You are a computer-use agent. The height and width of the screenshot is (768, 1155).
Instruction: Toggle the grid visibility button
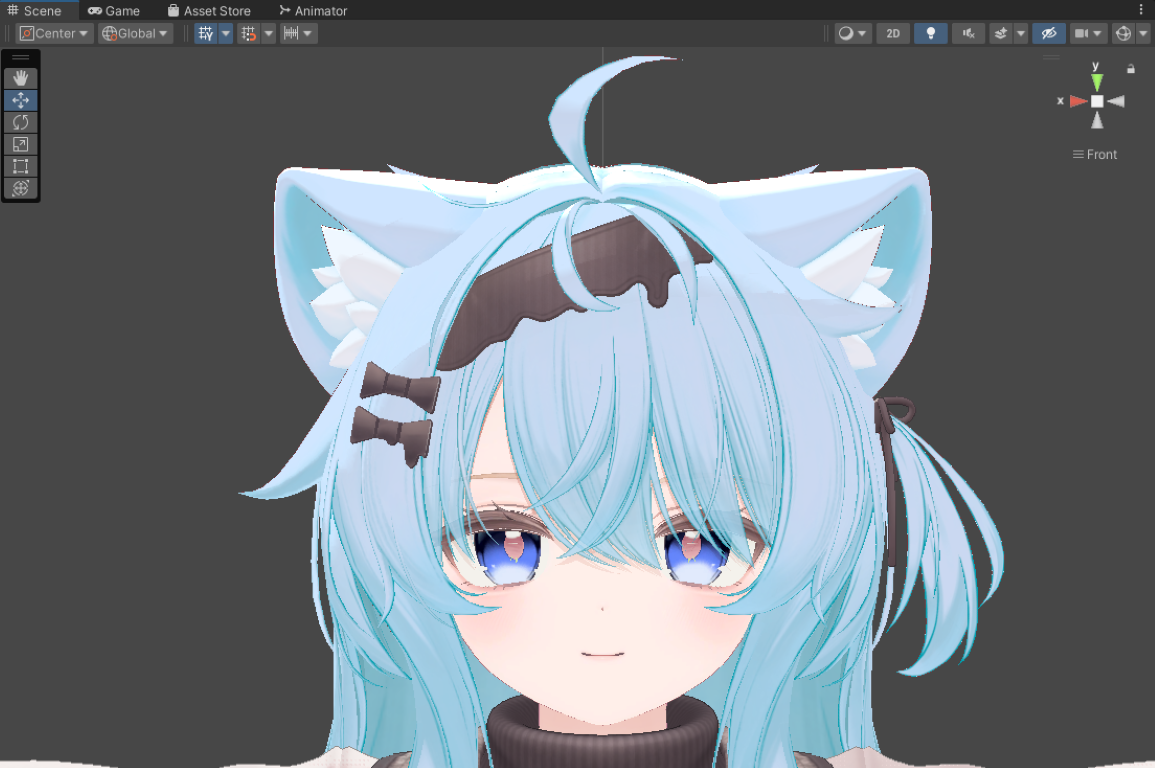point(206,33)
